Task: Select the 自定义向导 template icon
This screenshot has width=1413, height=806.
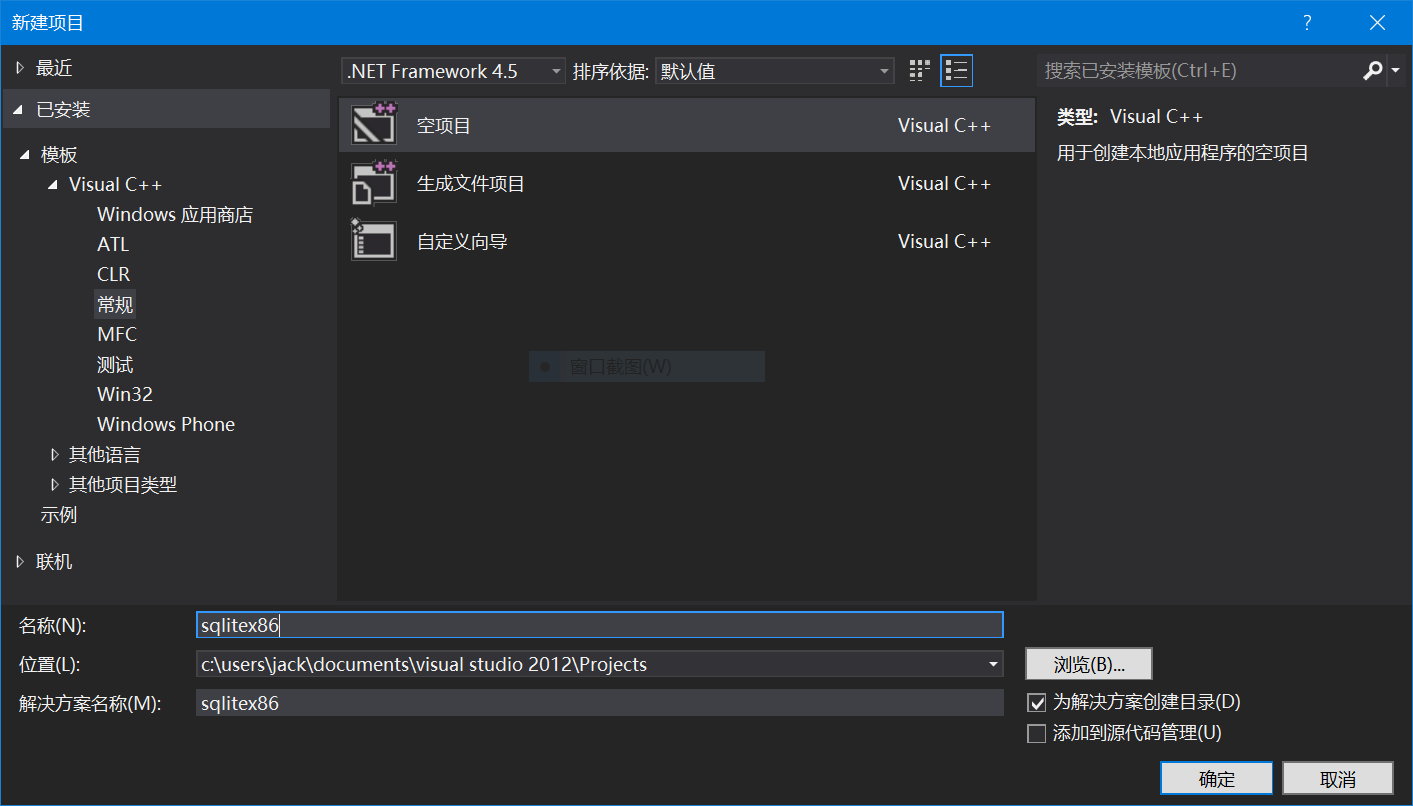Action: click(x=374, y=241)
